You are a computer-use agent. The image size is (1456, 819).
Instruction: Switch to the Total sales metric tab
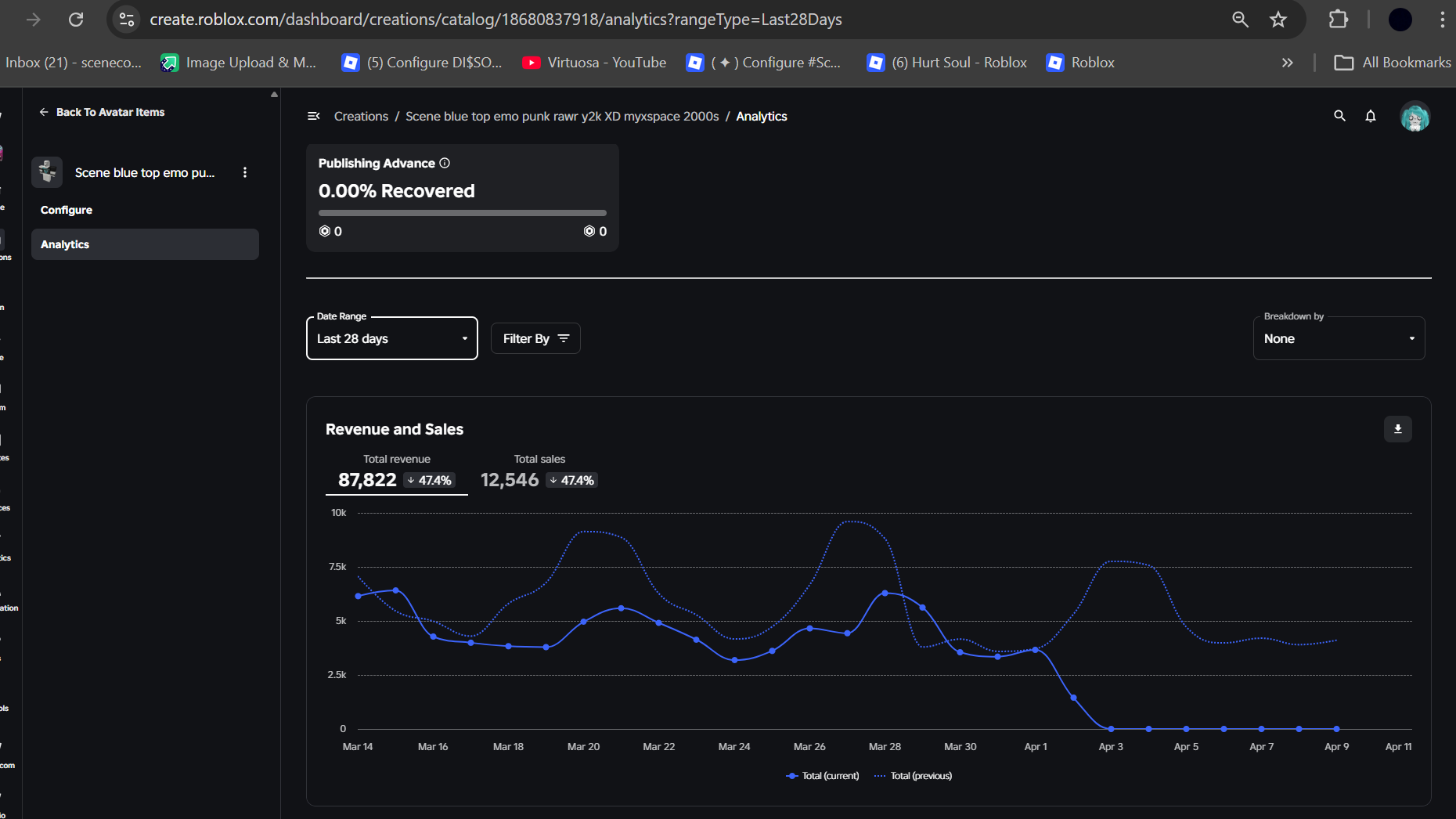point(539,472)
